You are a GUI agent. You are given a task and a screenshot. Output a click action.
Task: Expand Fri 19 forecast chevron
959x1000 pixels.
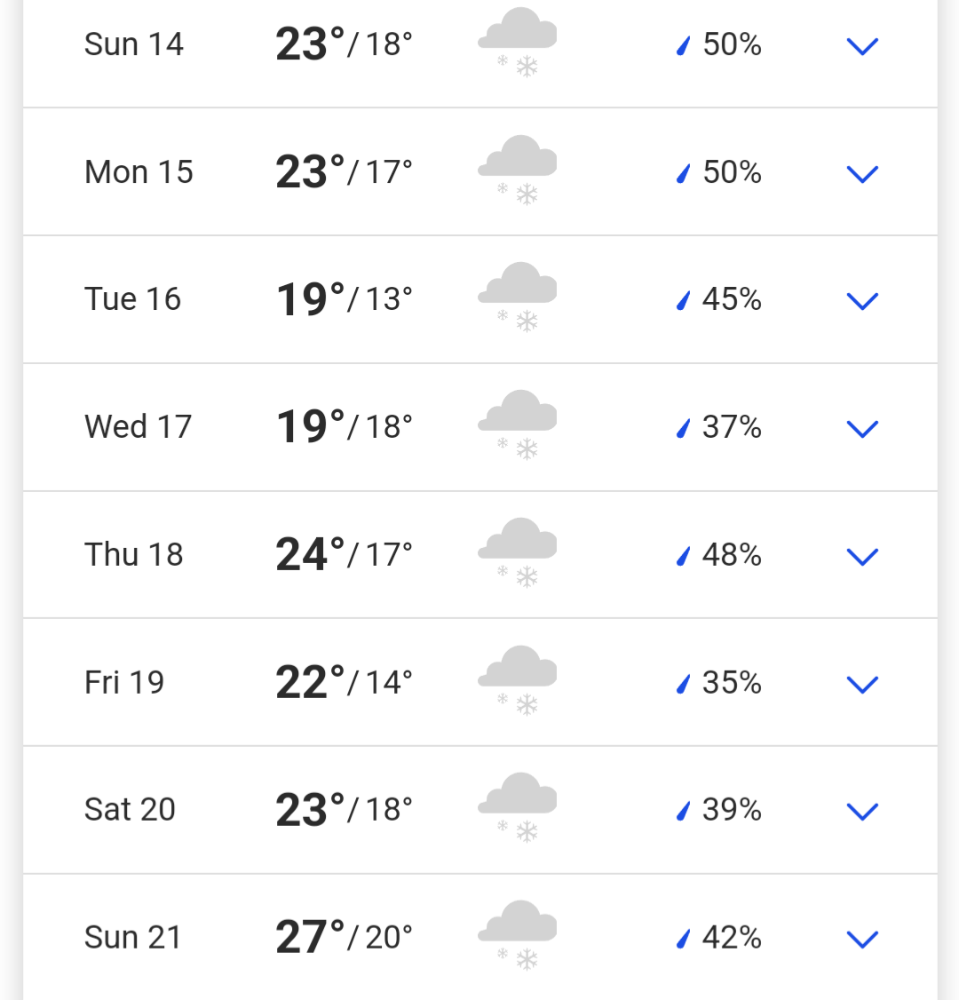tap(862, 684)
